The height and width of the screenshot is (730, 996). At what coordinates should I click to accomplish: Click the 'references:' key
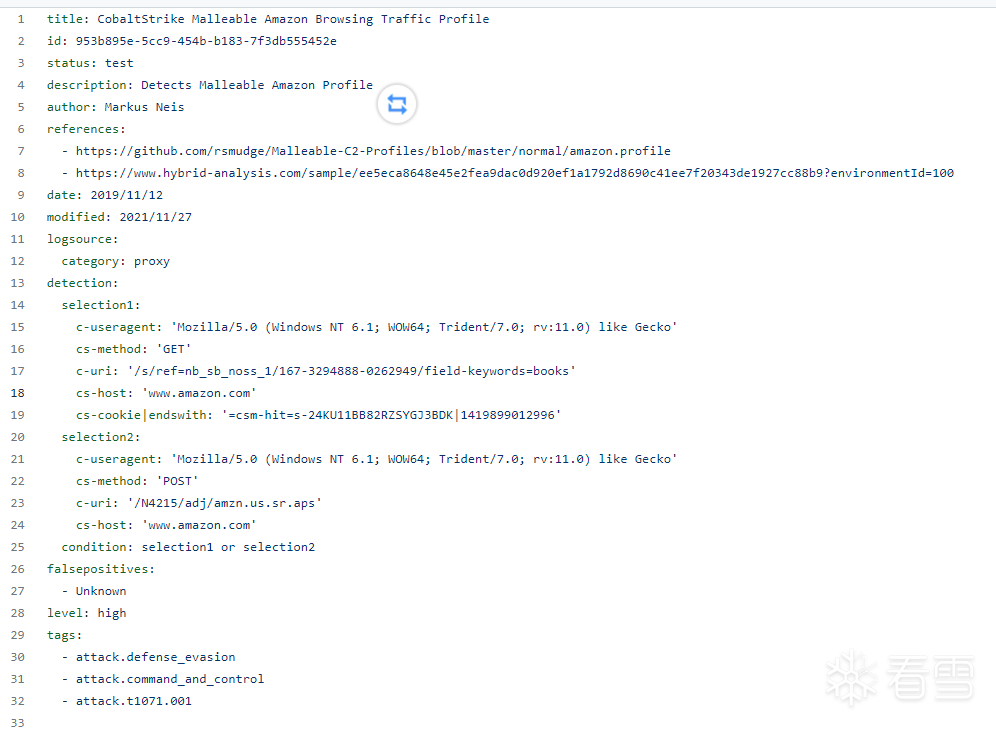[x=86, y=129]
